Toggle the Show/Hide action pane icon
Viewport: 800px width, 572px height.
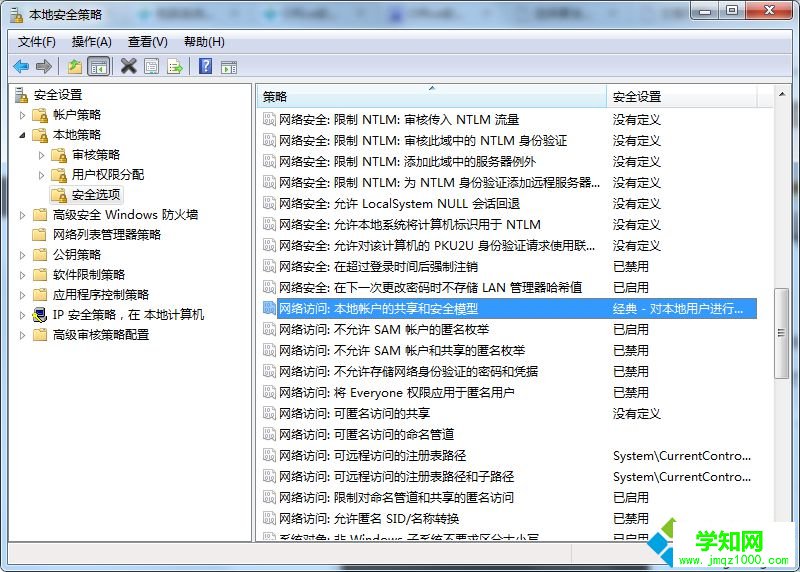tap(229, 67)
